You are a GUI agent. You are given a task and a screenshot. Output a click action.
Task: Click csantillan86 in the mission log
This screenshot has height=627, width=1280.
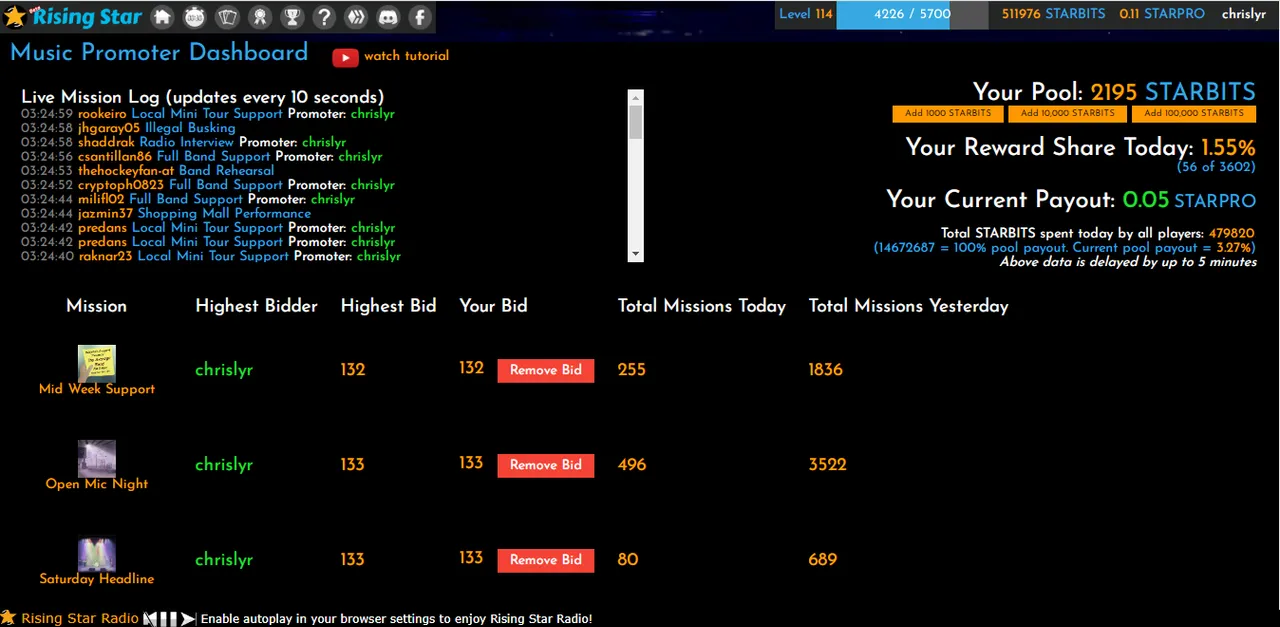(115, 156)
